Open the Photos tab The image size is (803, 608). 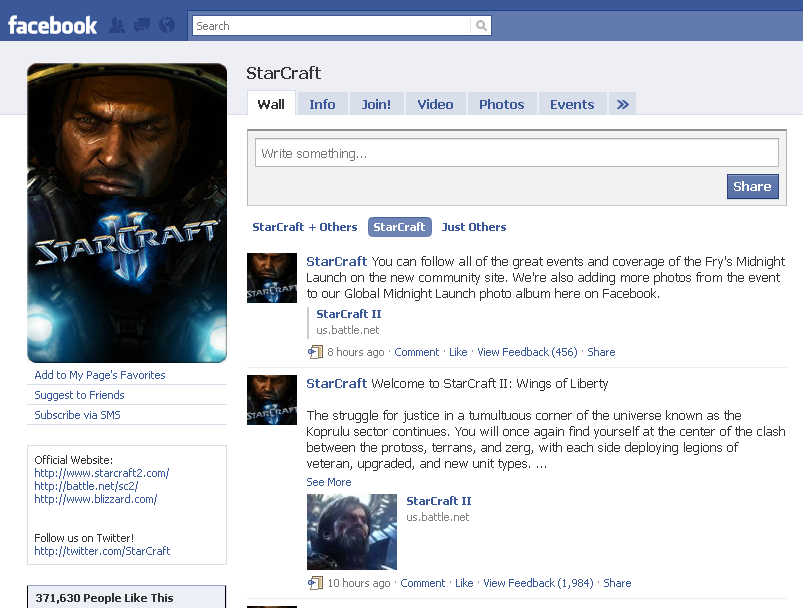[x=502, y=104]
